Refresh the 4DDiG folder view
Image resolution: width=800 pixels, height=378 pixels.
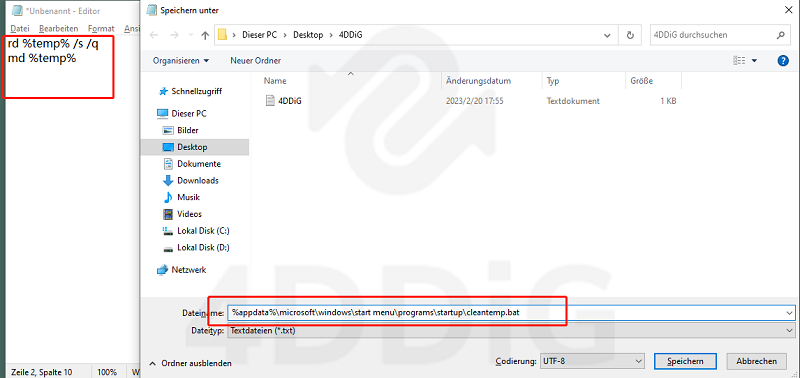click(x=630, y=35)
